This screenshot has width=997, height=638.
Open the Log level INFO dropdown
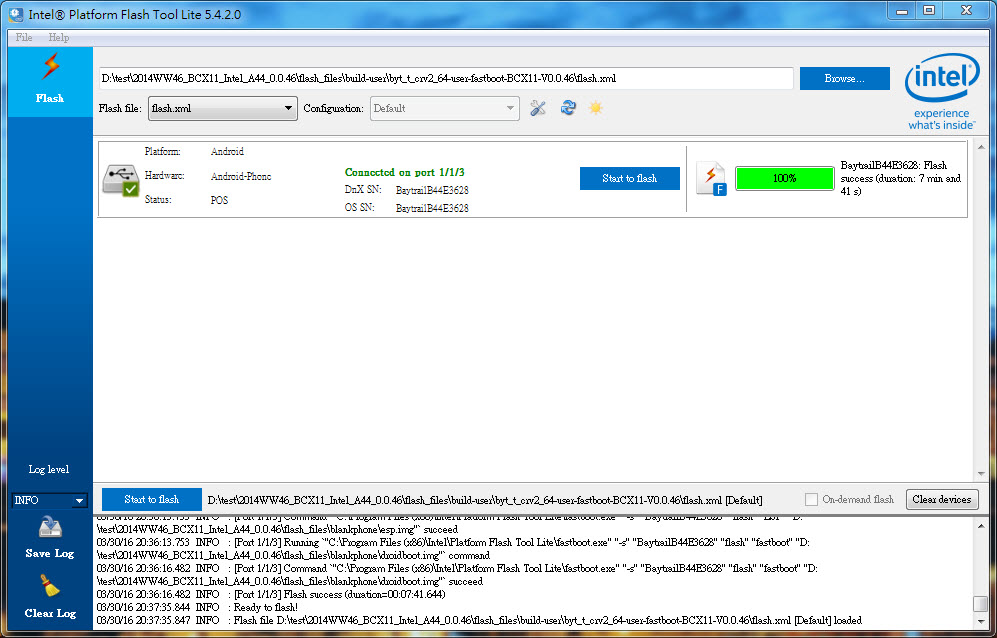(x=79, y=500)
